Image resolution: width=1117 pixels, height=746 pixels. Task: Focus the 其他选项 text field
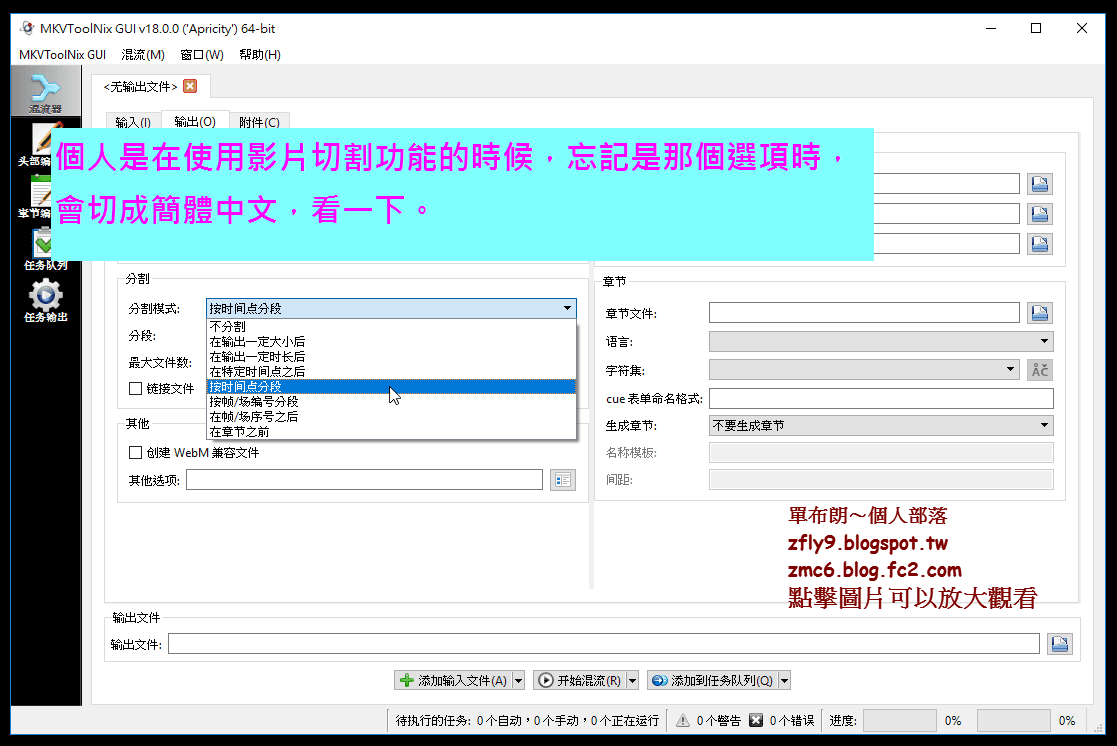(x=365, y=480)
